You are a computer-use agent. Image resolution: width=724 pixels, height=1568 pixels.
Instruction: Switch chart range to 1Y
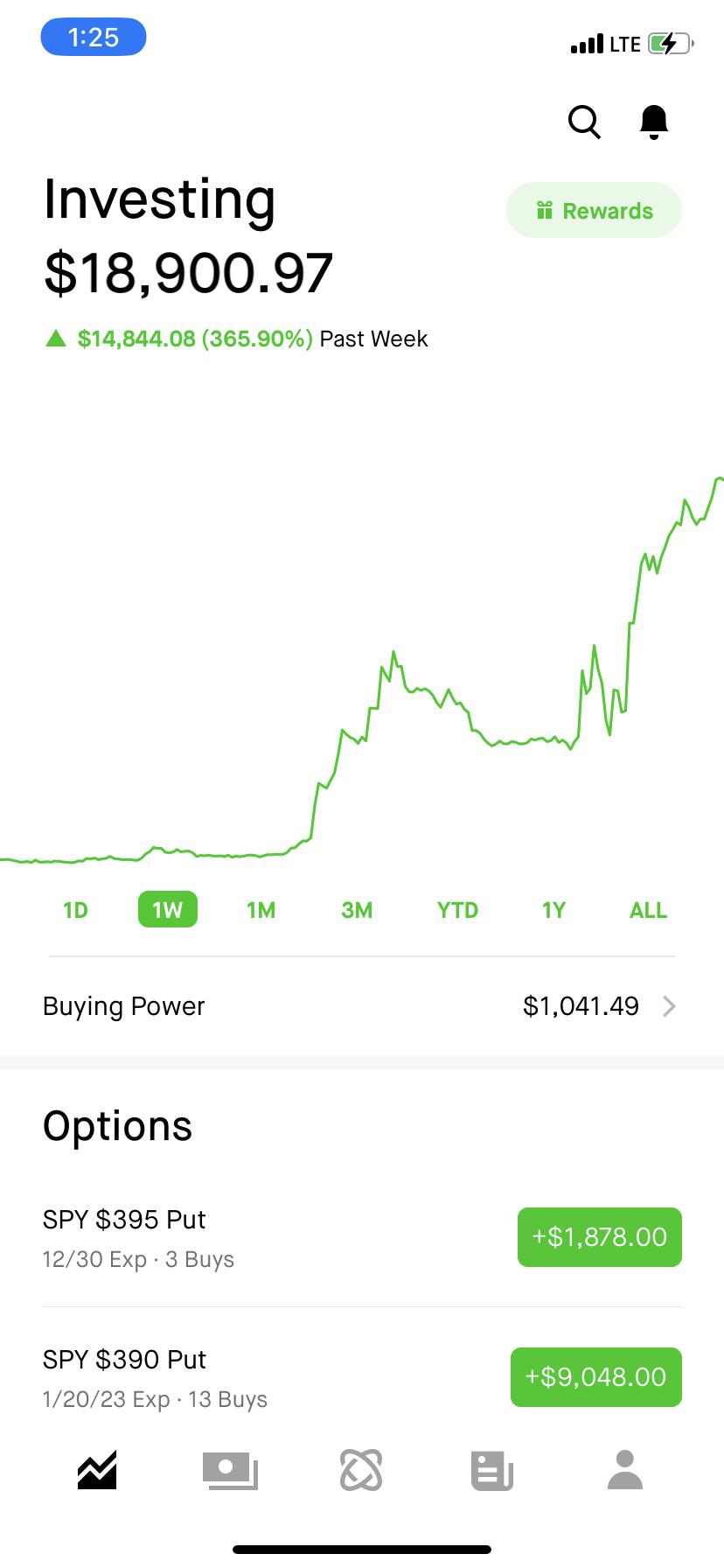click(x=553, y=910)
